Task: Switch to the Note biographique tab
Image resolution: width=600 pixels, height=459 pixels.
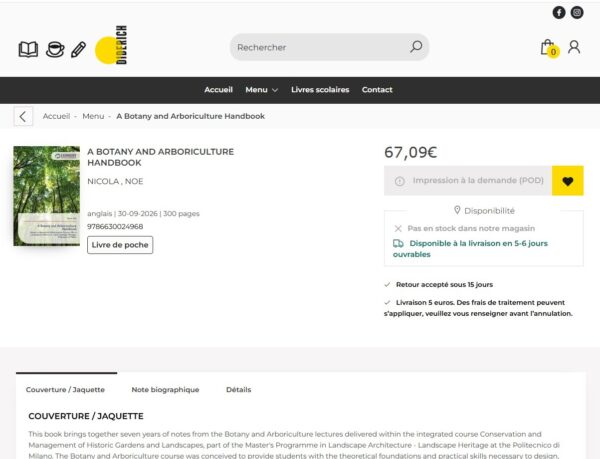Action: [x=165, y=389]
